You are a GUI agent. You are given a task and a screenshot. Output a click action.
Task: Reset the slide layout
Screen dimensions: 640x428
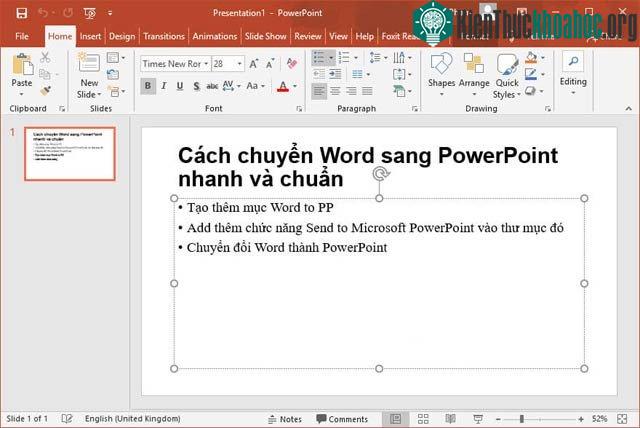pos(113,74)
